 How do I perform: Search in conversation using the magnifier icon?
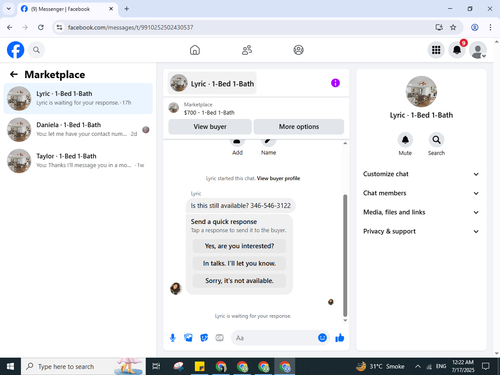coord(436,140)
